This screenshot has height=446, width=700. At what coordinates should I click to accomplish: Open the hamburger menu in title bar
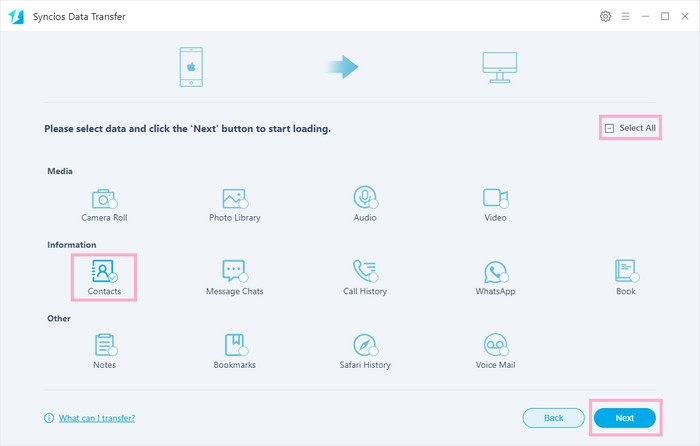pyautogui.click(x=625, y=17)
